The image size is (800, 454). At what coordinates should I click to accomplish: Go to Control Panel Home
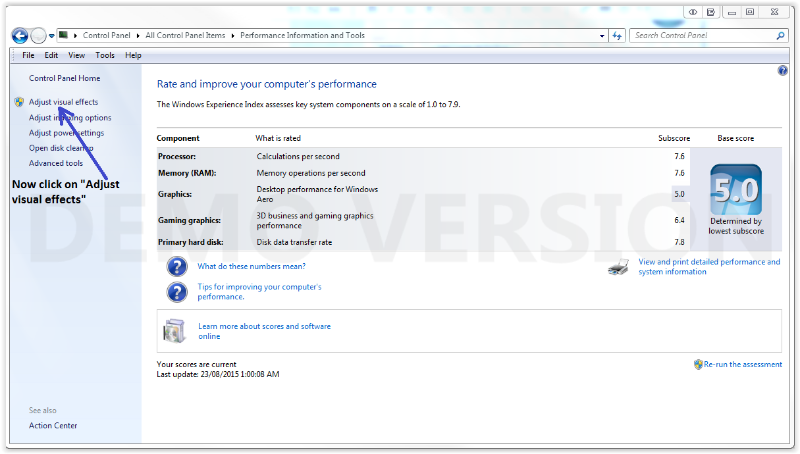[64, 78]
